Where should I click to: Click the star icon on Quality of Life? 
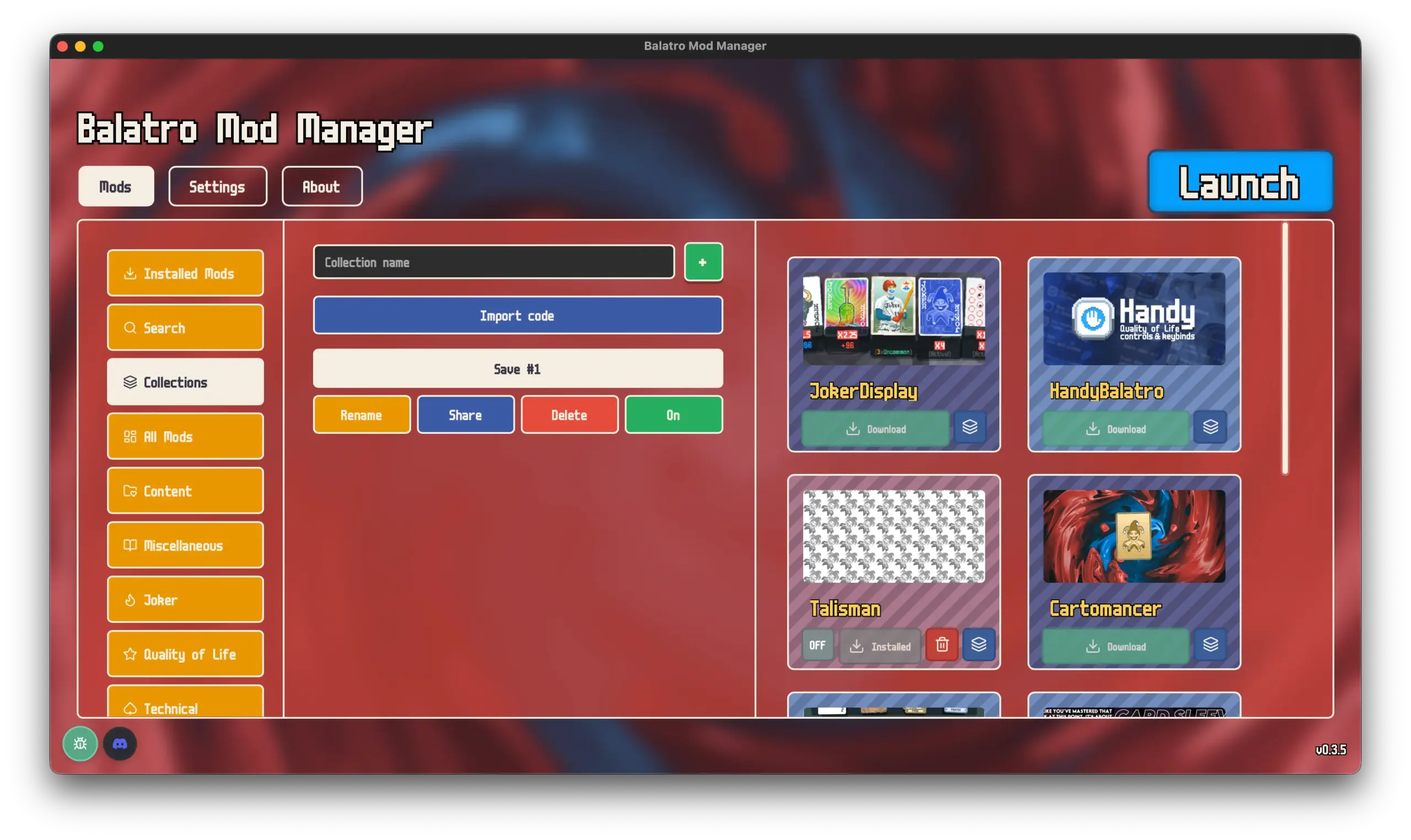130,654
